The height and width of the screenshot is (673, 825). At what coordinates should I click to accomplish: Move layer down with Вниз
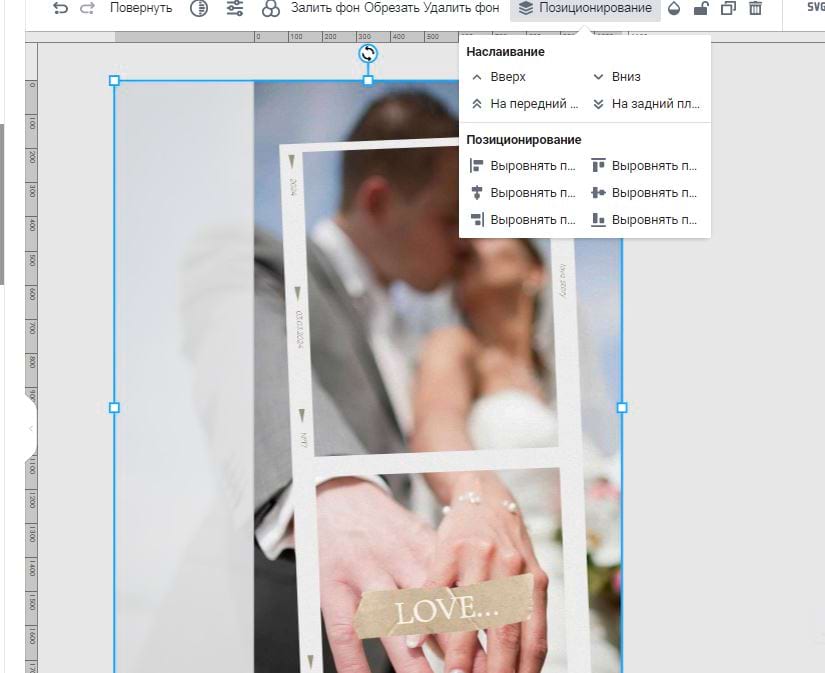click(x=616, y=77)
